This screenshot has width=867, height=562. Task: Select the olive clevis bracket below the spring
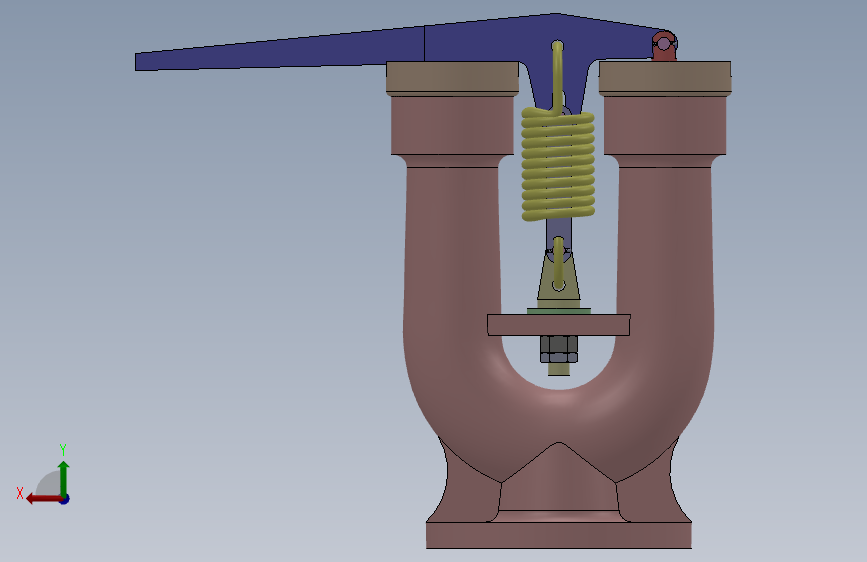tap(558, 279)
